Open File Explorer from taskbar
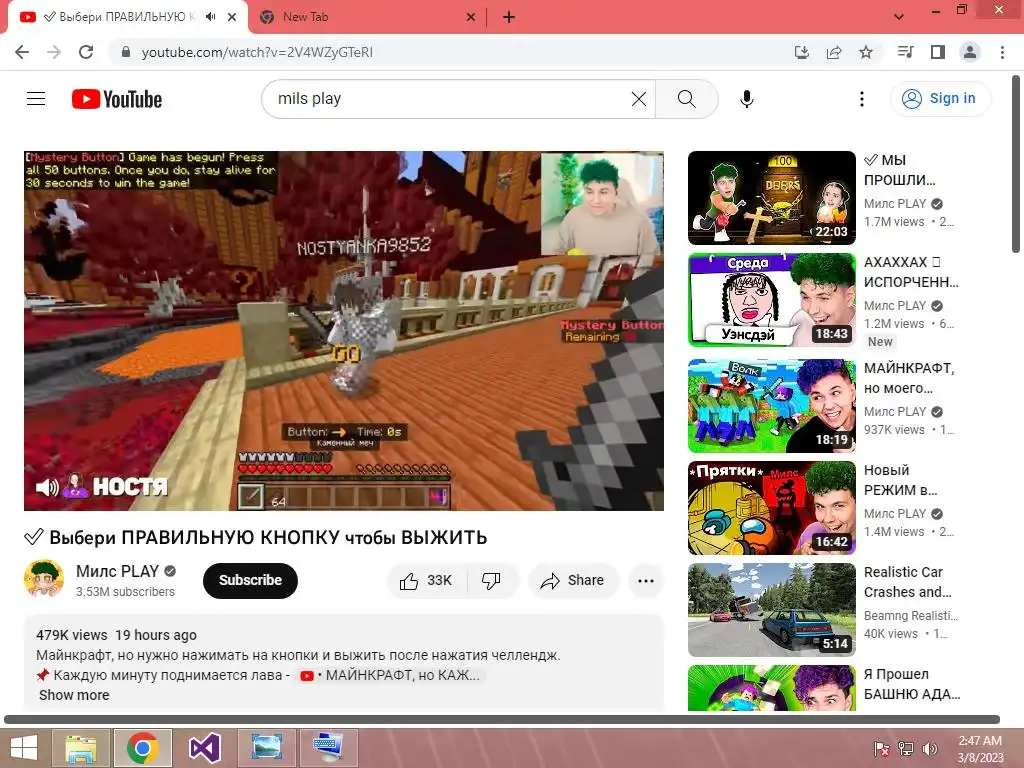The width and height of the screenshot is (1024, 768). tap(80, 748)
